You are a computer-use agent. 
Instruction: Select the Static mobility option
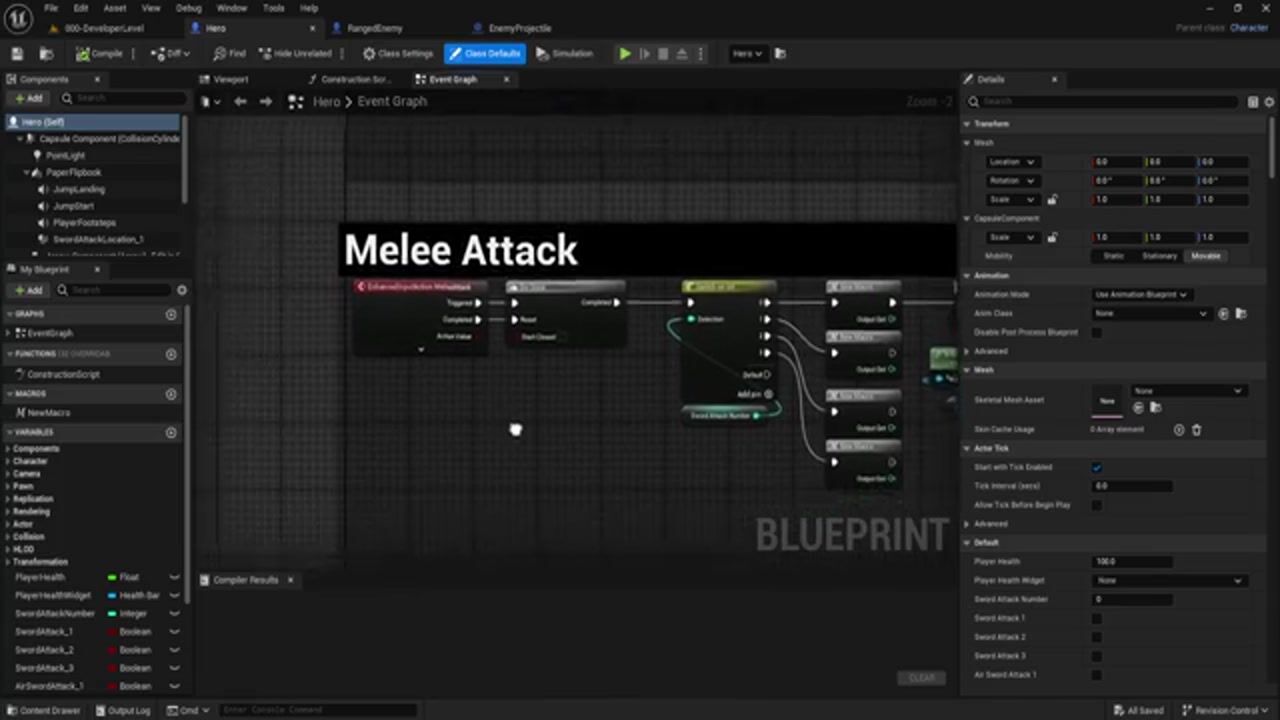(x=1111, y=256)
